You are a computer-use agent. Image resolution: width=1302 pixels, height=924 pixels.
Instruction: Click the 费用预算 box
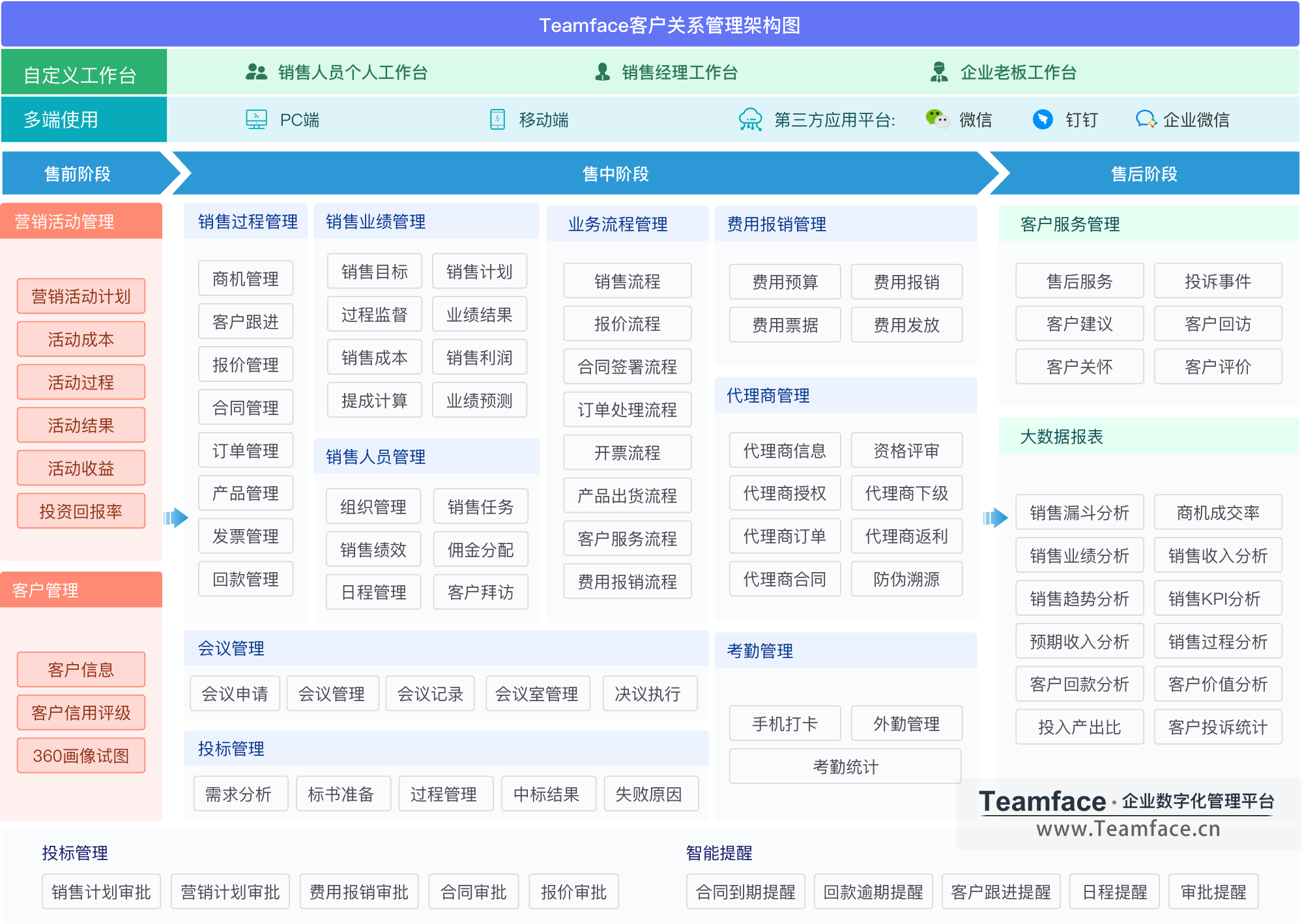(785, 282)
